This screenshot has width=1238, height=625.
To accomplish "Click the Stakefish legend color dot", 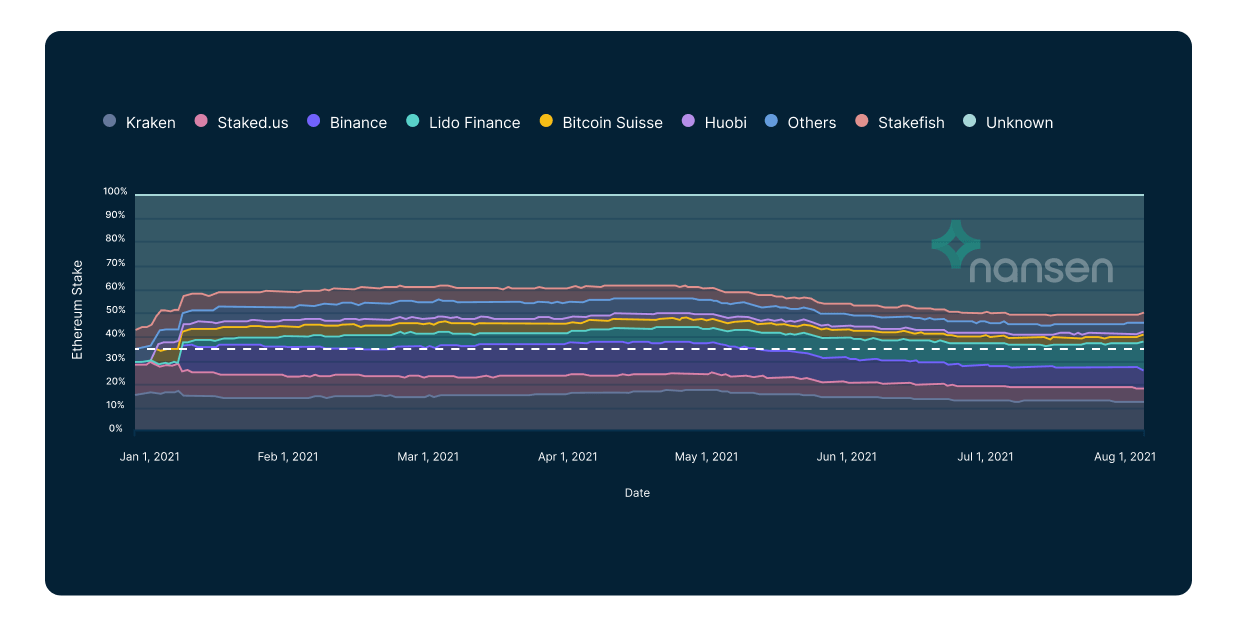I will [861, 121].
